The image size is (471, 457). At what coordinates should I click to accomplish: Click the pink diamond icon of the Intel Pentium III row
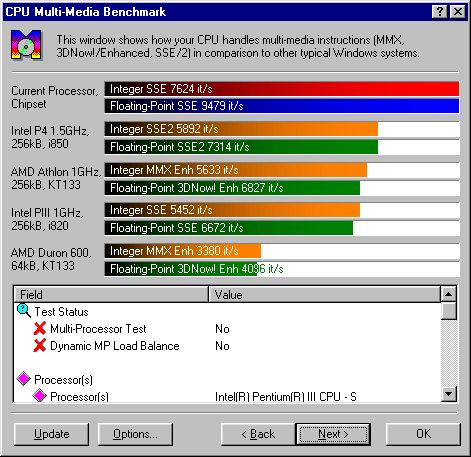click(40, 396)
